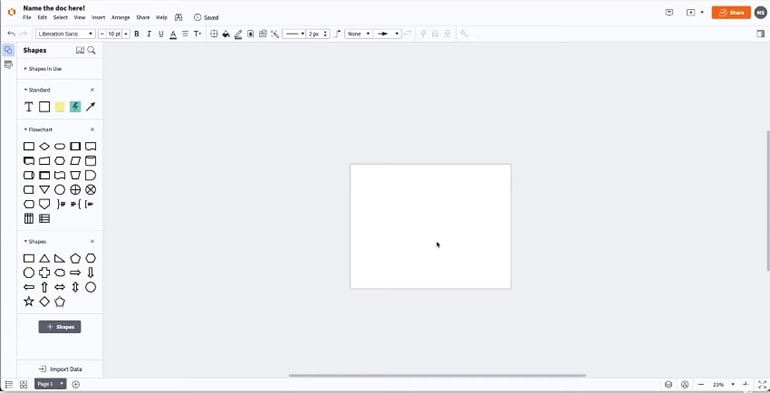The width and height of the screenshot is (770, 393).
Task: Toggle fullscreen mode in bottom corner
Action: pyautogui.click(x=762, y=385)
